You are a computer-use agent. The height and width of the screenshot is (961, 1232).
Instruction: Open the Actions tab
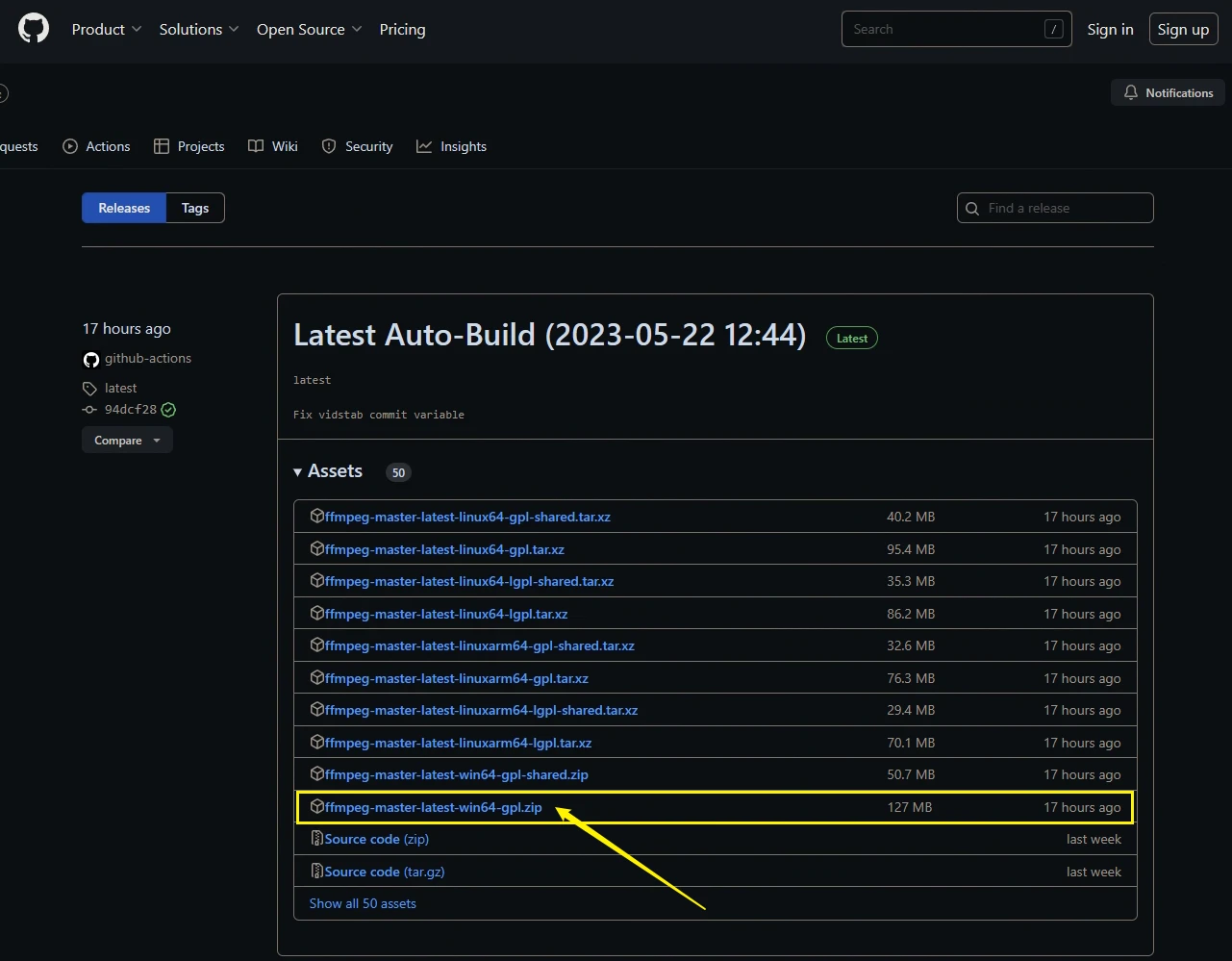click(96, 146)
